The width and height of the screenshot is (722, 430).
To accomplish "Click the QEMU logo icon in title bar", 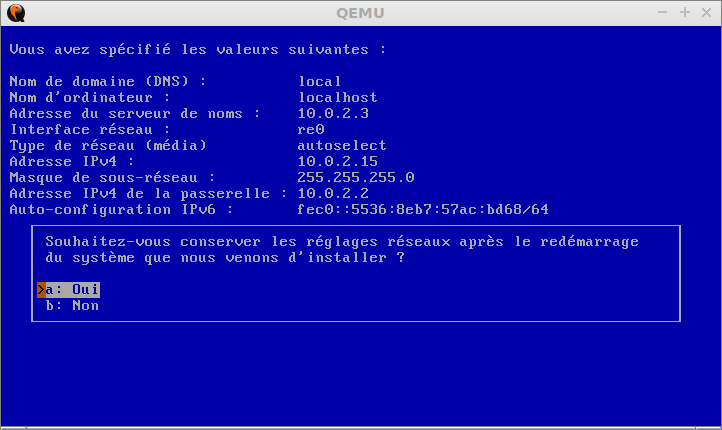I will [x=16, y=13].
